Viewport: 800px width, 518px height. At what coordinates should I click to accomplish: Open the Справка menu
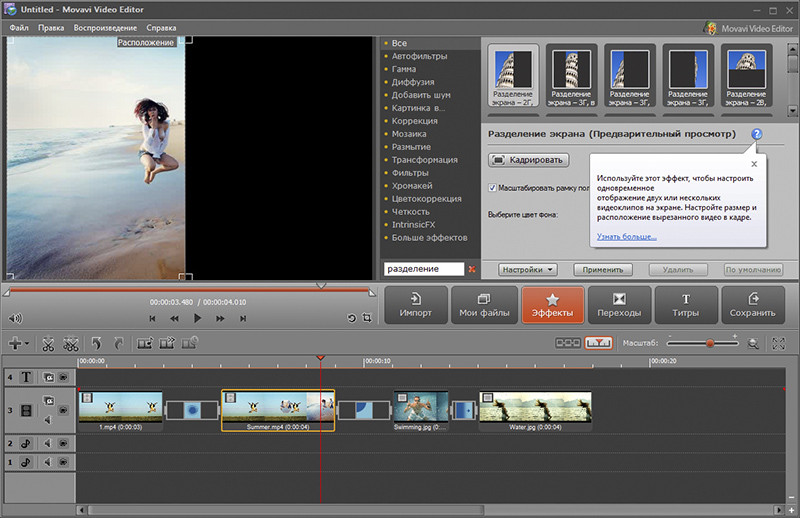pyautogui.click(x=161, y=28)
